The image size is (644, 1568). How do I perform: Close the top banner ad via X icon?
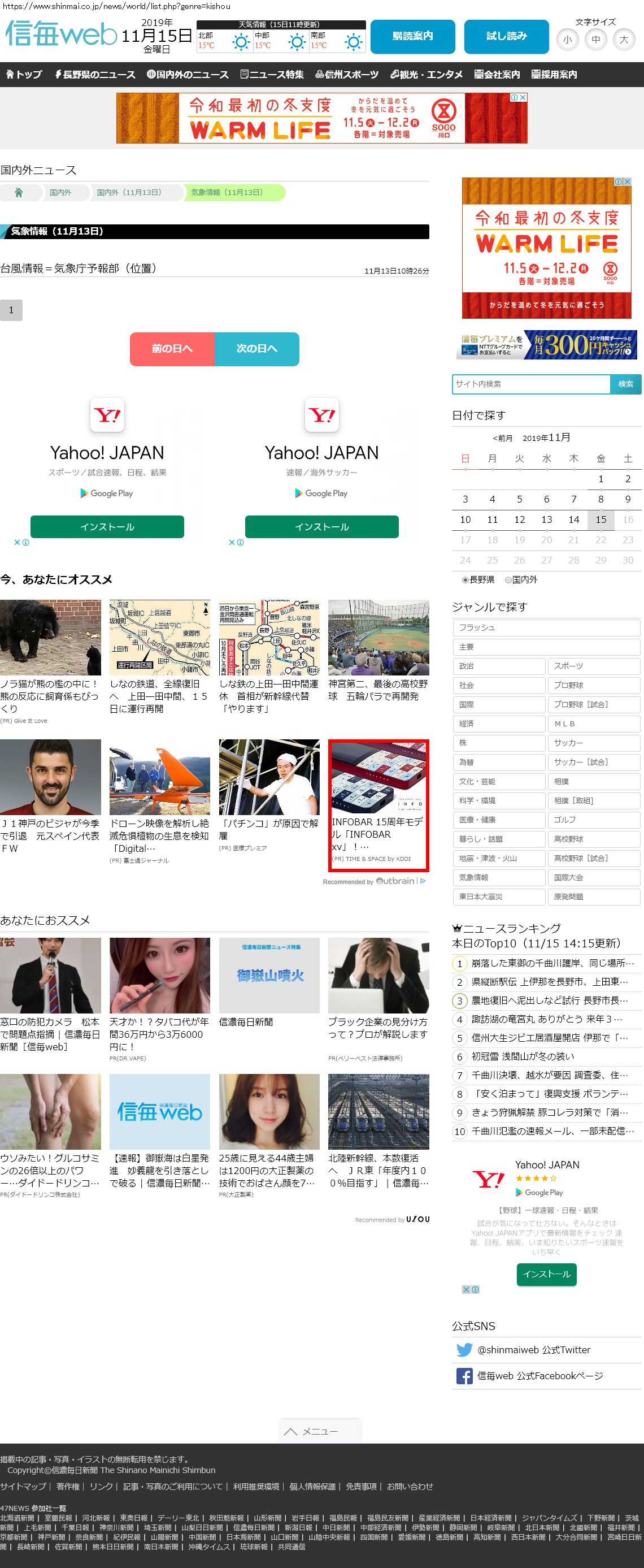[x=523, y=97]
